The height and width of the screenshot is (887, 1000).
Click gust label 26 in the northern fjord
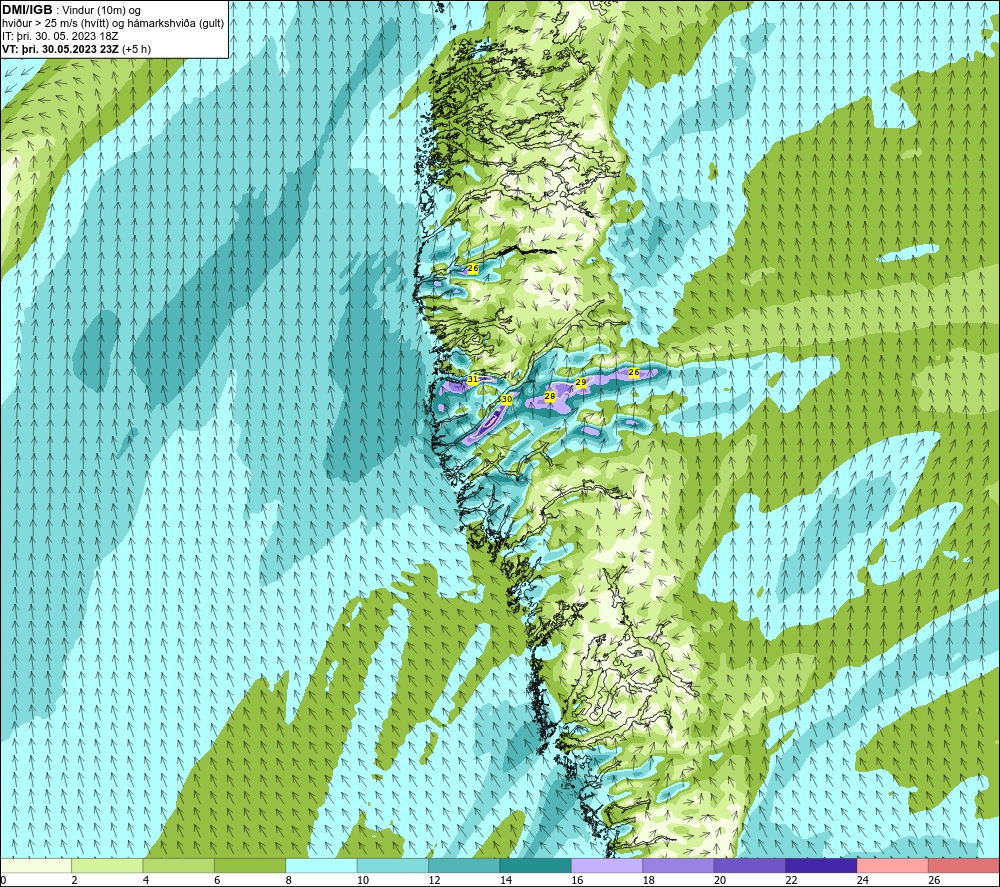pos(473,268)
